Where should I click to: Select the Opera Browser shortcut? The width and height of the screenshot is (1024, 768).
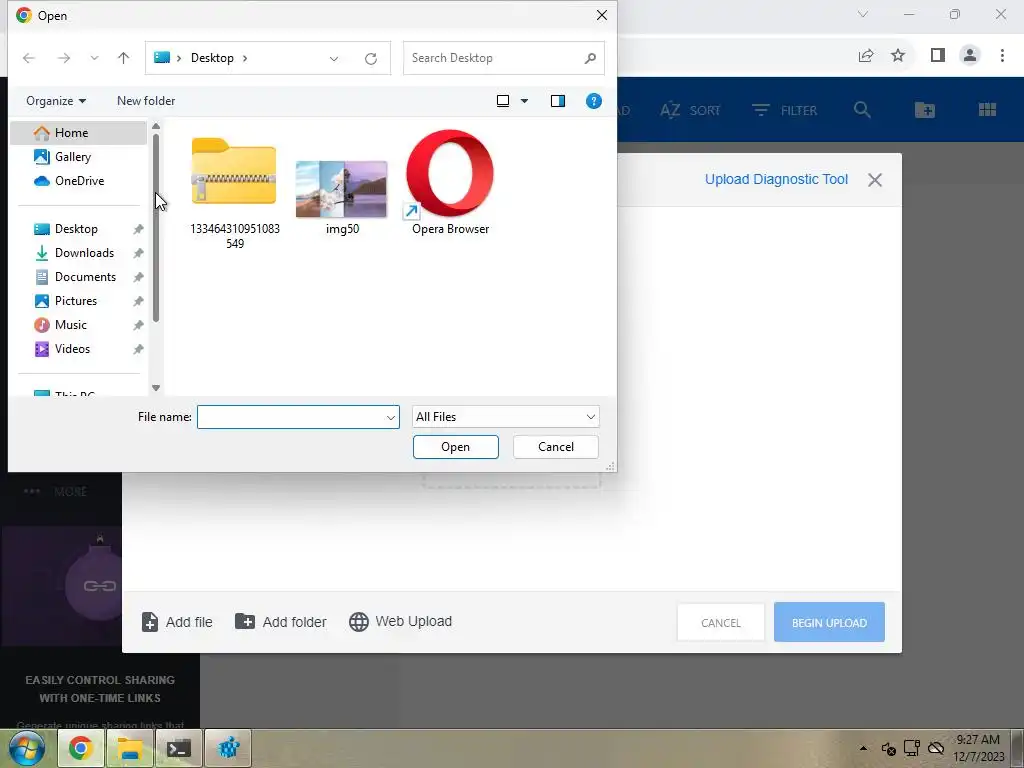click(451, 183)
